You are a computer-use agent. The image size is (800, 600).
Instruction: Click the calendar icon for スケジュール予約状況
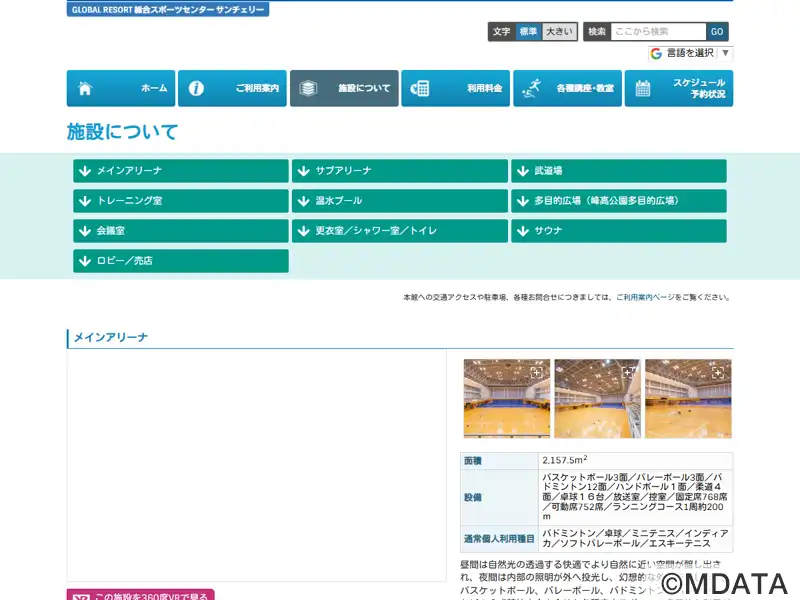(643, 88)
